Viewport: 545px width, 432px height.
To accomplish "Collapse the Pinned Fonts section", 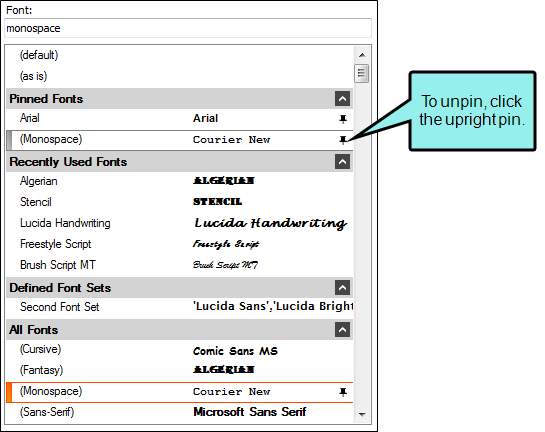I will click(342, 99).
